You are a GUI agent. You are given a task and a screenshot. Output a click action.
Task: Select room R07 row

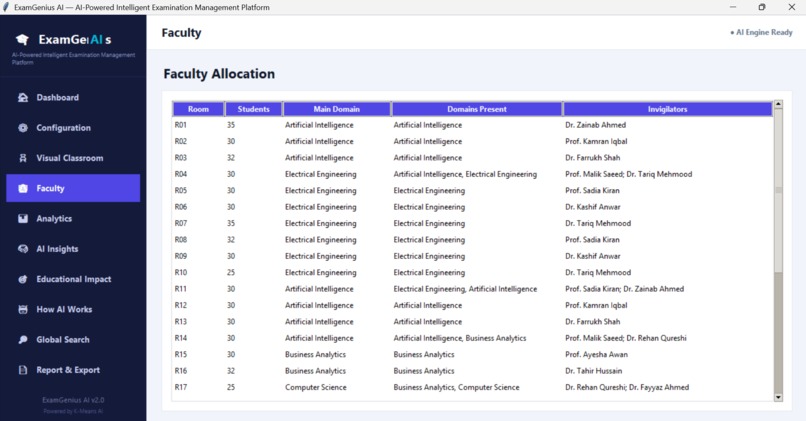coord(472,224)
